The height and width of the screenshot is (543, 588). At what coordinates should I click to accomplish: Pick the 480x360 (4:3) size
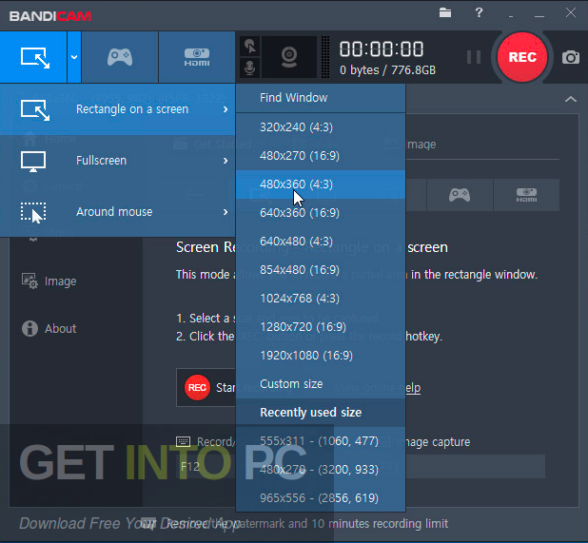tap(320, 184)
